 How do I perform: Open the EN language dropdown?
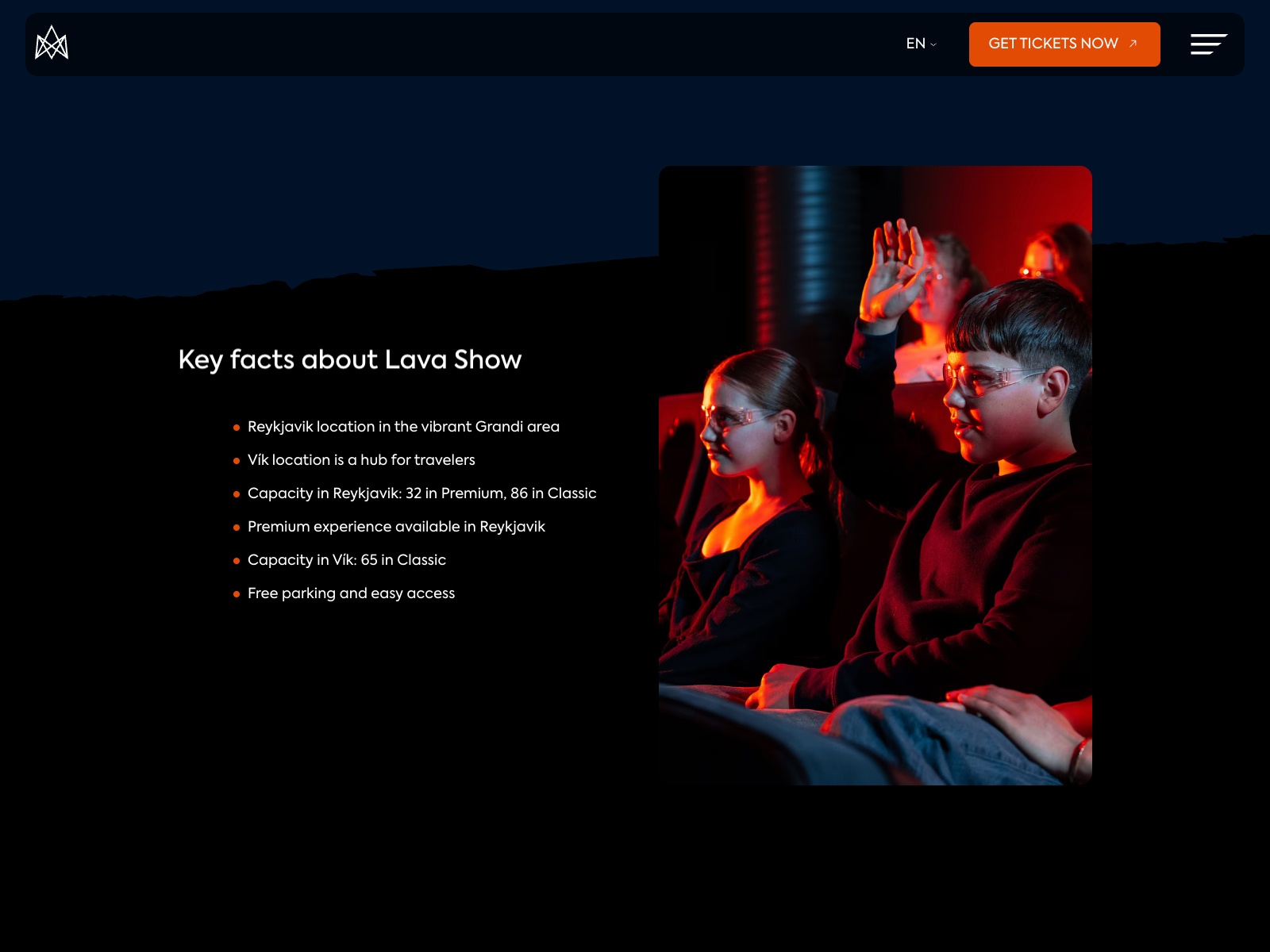click(x=921, y=44)
